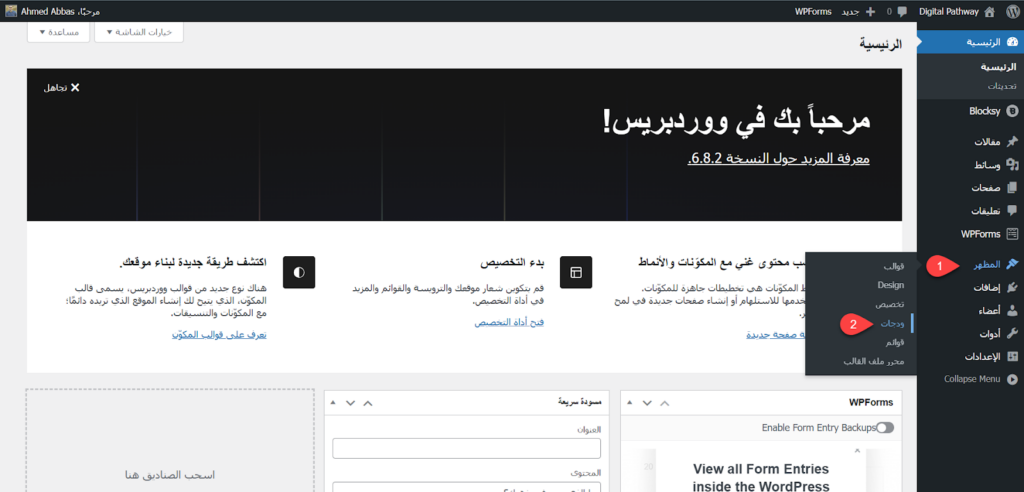Open the Blocksy sidebar icon
This screenshot has height=492, width=1024.
[x=1012, y=111]
